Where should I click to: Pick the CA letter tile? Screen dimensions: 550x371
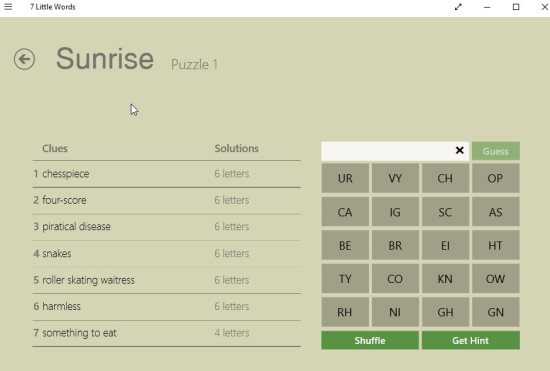(x=345, y=212)
